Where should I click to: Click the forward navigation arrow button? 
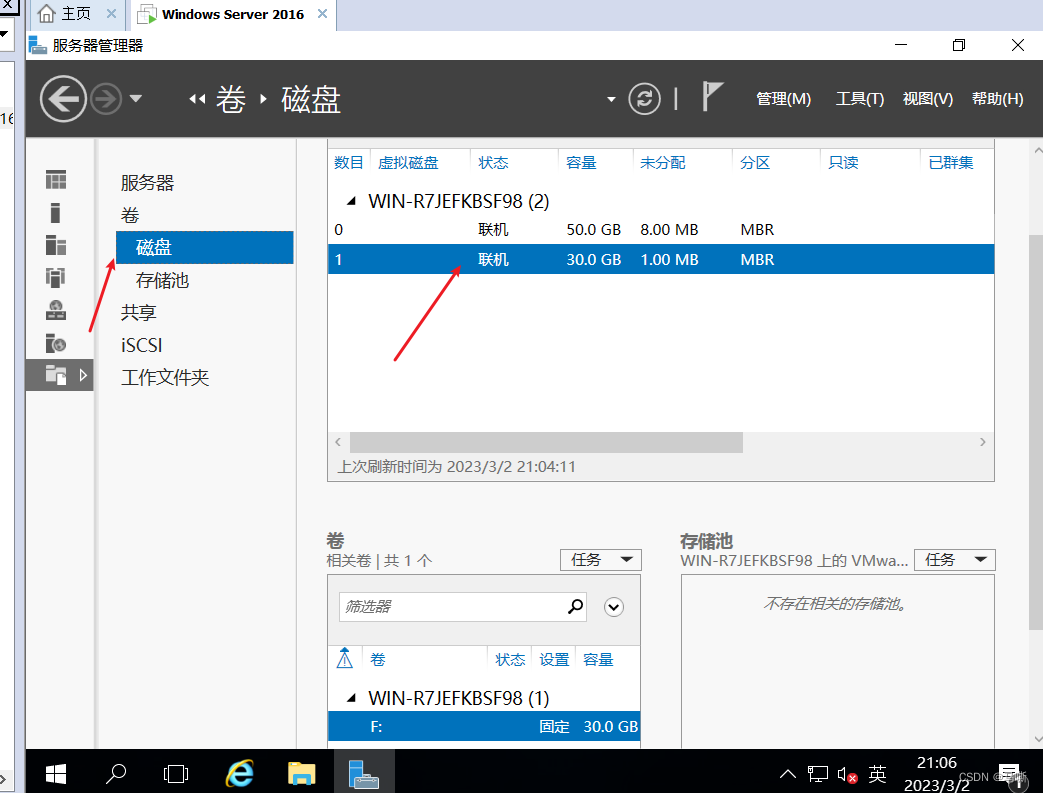[x=106, y=99]
